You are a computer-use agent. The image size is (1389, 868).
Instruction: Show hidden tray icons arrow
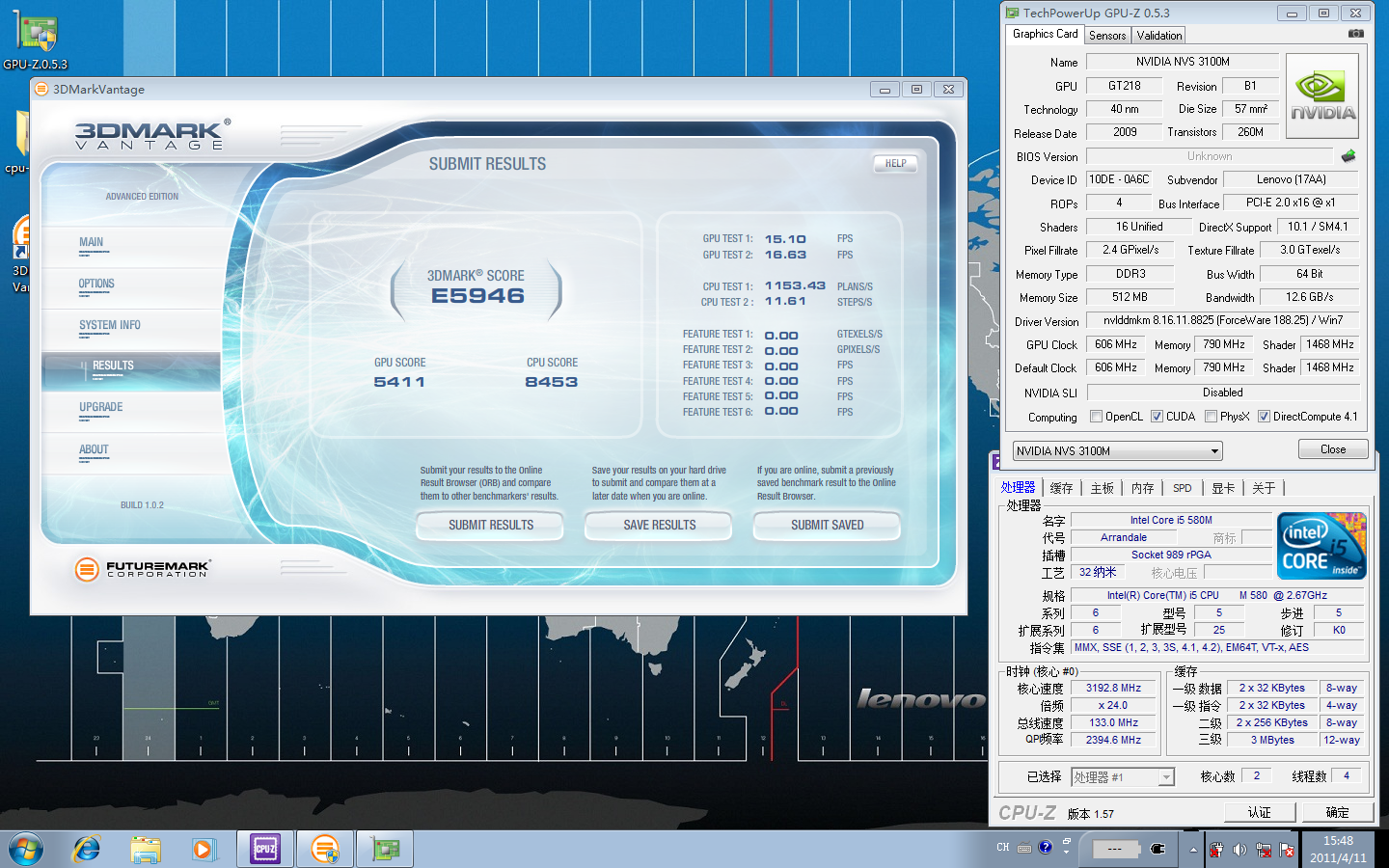[1193, 850]
